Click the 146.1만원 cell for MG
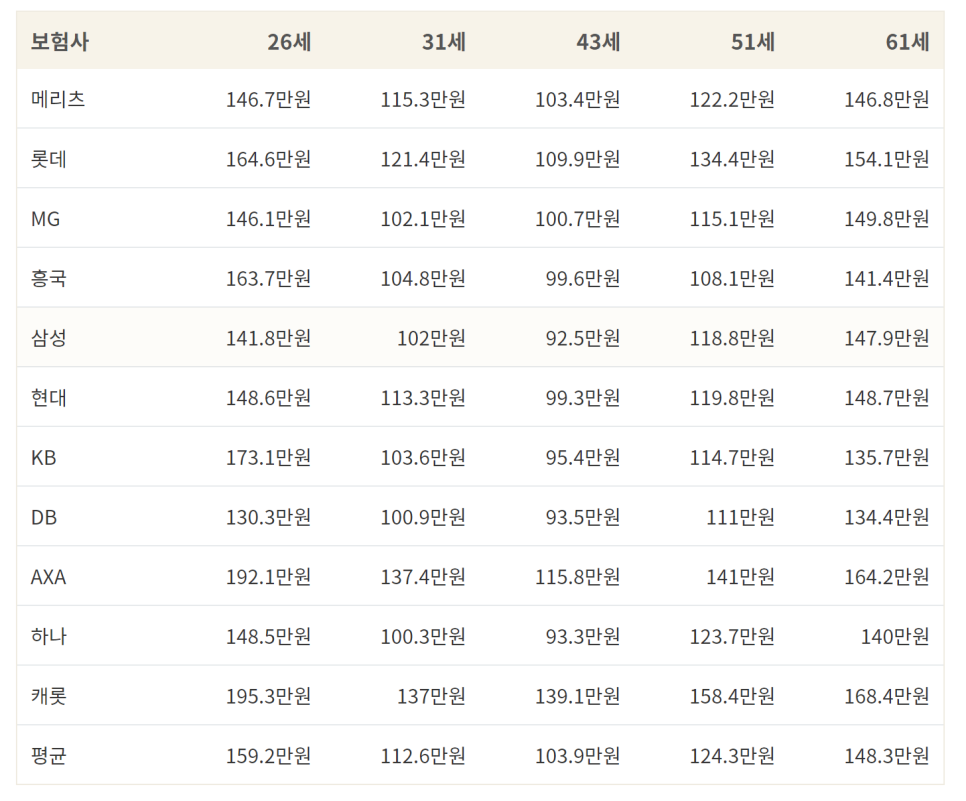Image resolution: width=966 pixels, height=801 pixels. 268,219
